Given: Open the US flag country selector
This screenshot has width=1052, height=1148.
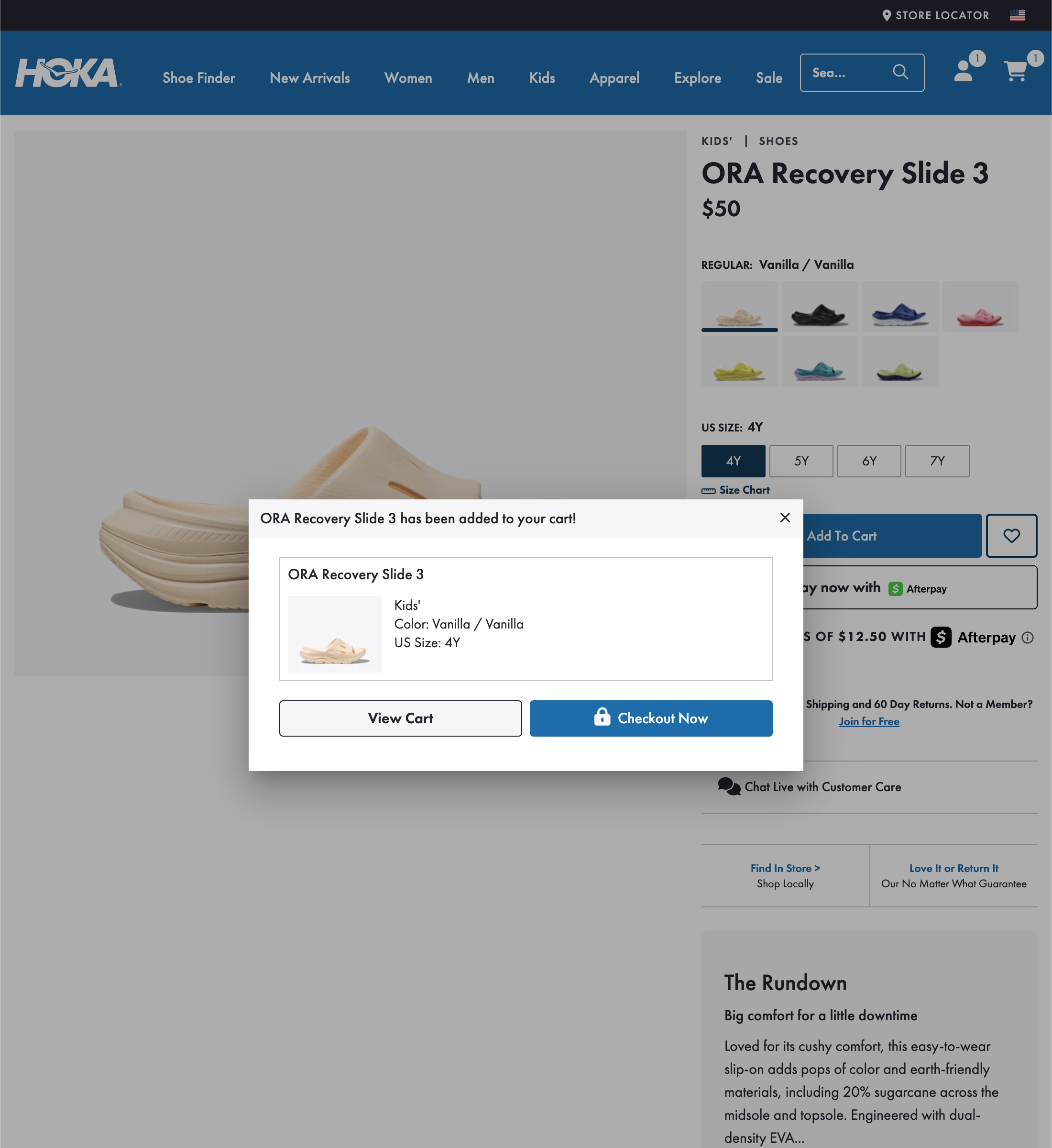Looking at the screenshot, I should (x=1017, y=15).
